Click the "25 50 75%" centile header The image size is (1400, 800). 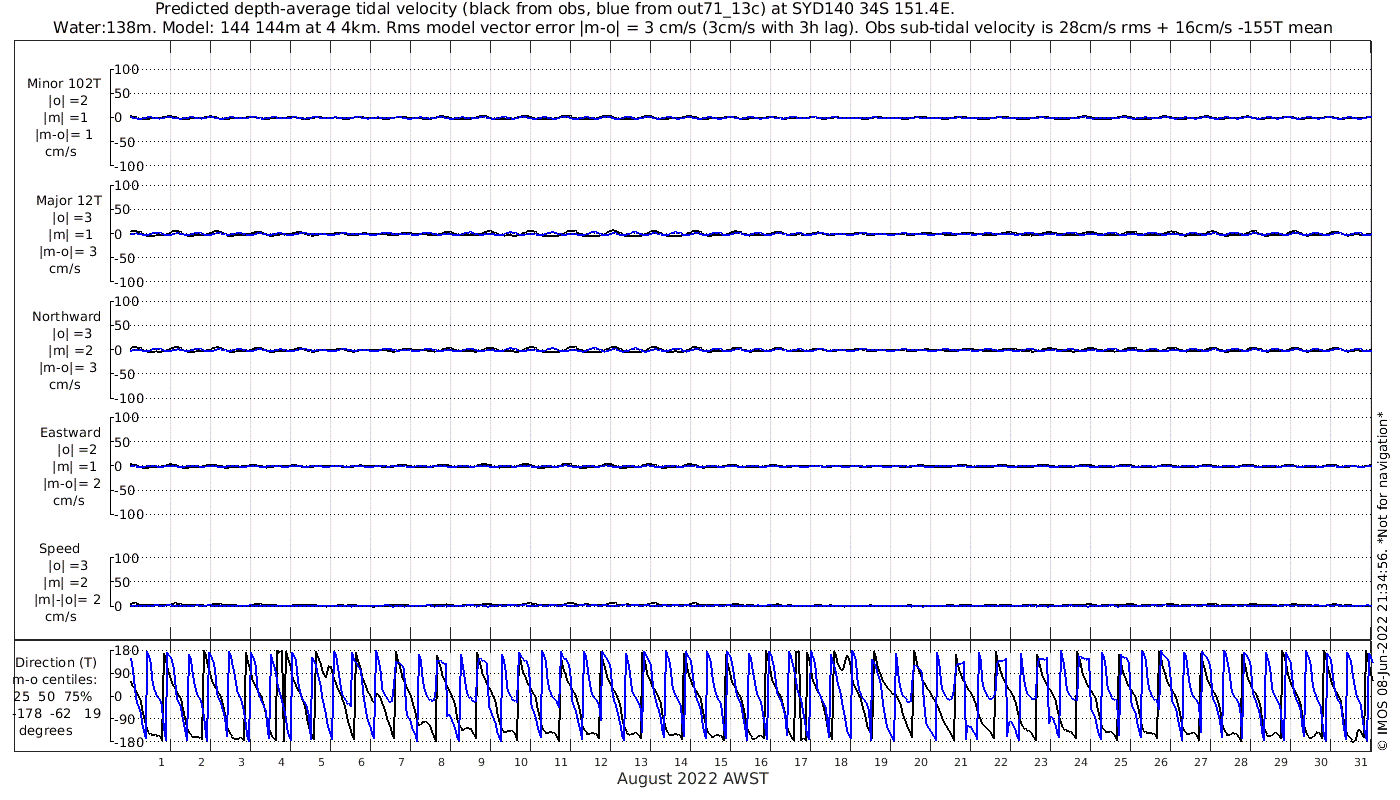coord(52,697)
